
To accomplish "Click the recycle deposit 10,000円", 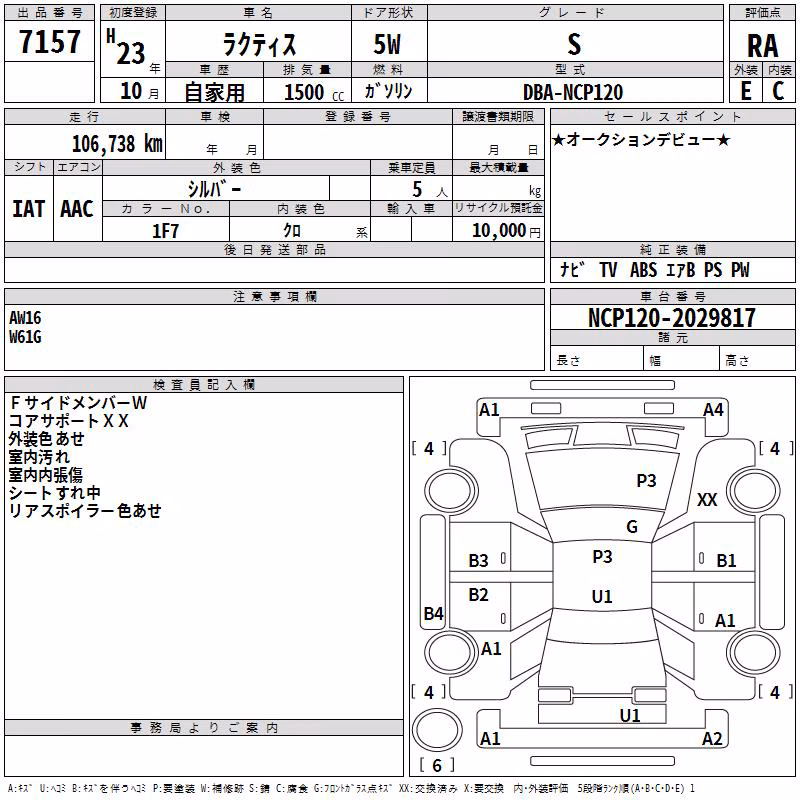I will click(x=506, y=231).
